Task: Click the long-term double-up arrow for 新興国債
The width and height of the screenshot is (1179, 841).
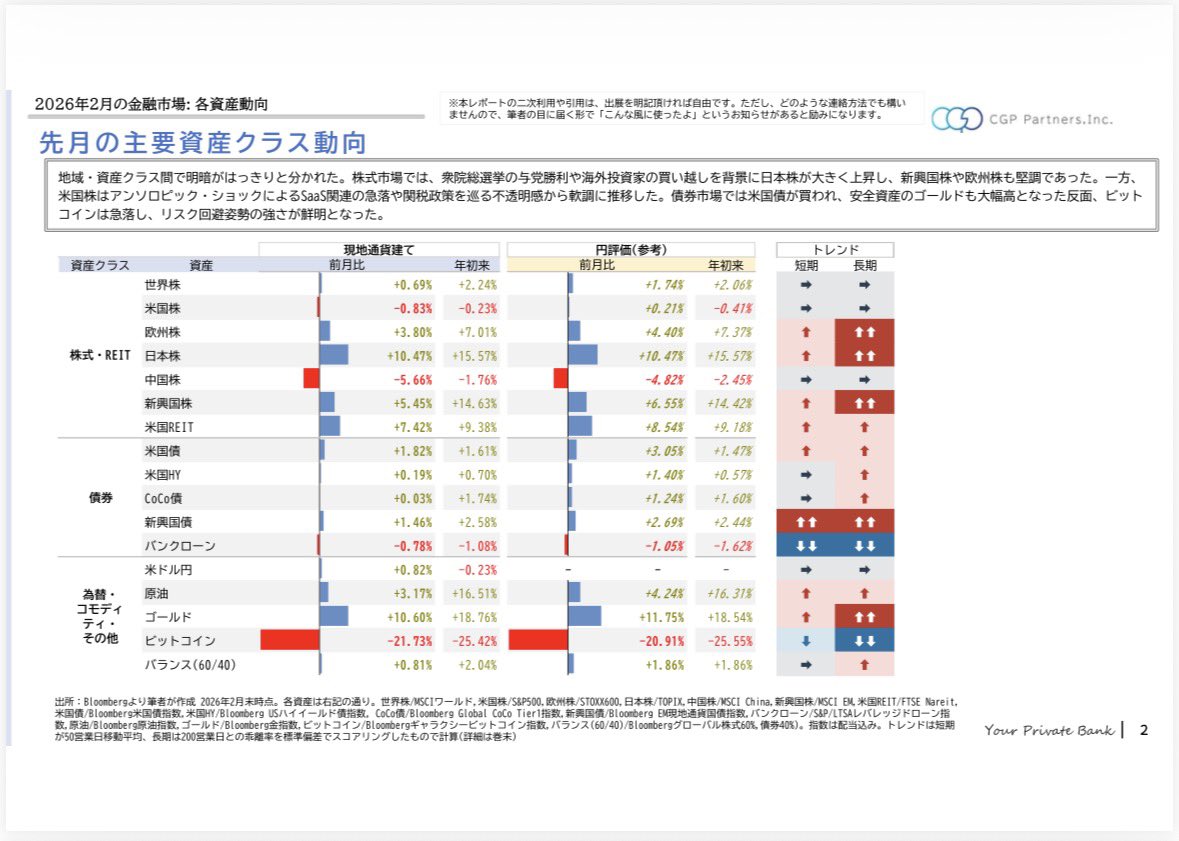Action: tap(864, 522)
